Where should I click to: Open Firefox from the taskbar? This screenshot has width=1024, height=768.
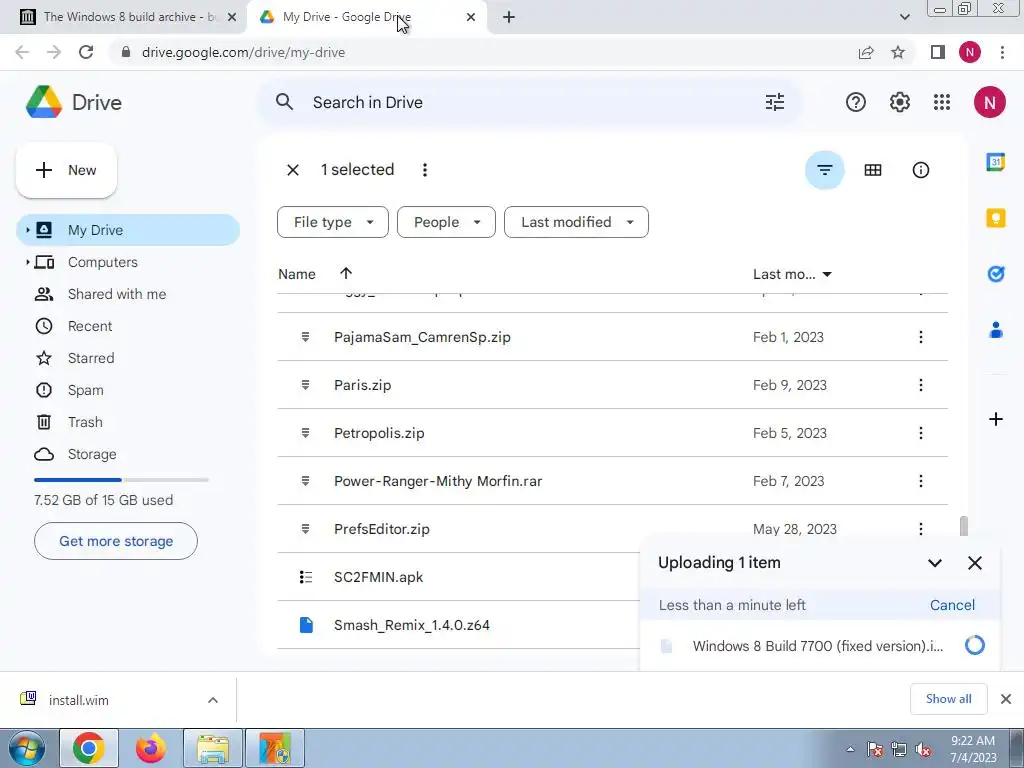click(x=150, y=748)
